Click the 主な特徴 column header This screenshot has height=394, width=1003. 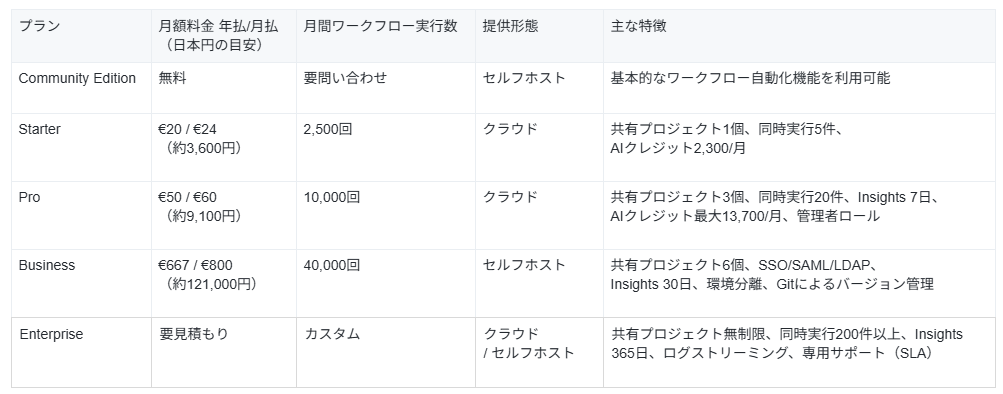tap(799, 36)
